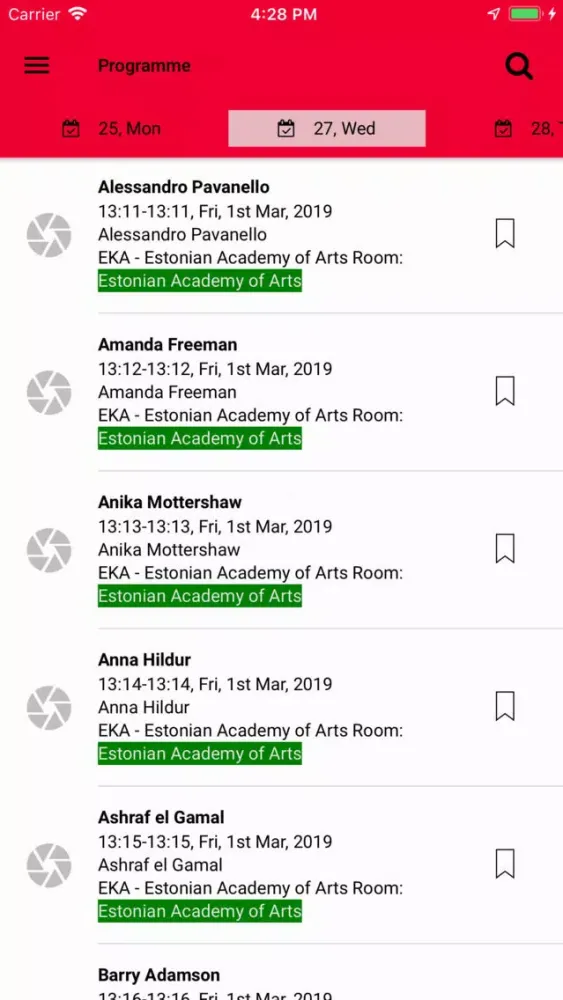Viewport: 563px width, 1000px height.
Task: Click green venue label under Ashraf el Gamal
Action: coord(200,911)
